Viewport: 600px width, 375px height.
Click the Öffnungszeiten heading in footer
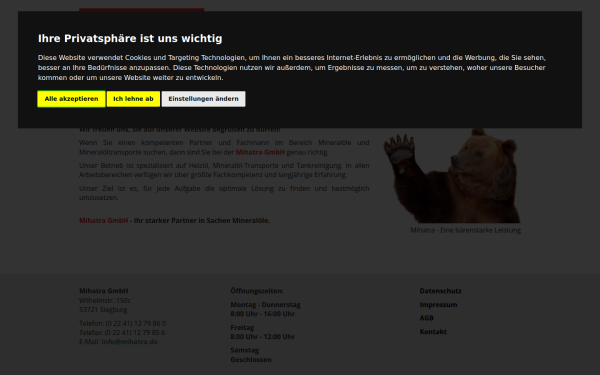pyautogui.click(x=257, y=291)
